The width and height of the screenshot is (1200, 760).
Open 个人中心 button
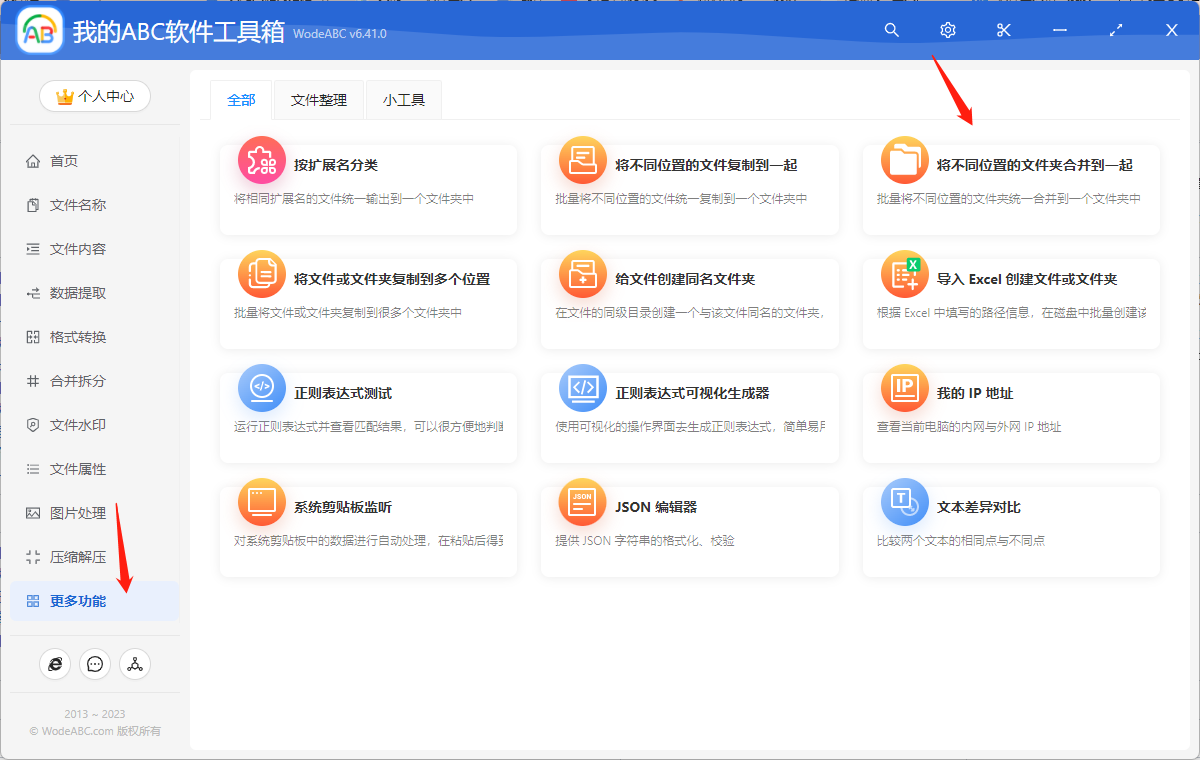click(x=95, y=96)
